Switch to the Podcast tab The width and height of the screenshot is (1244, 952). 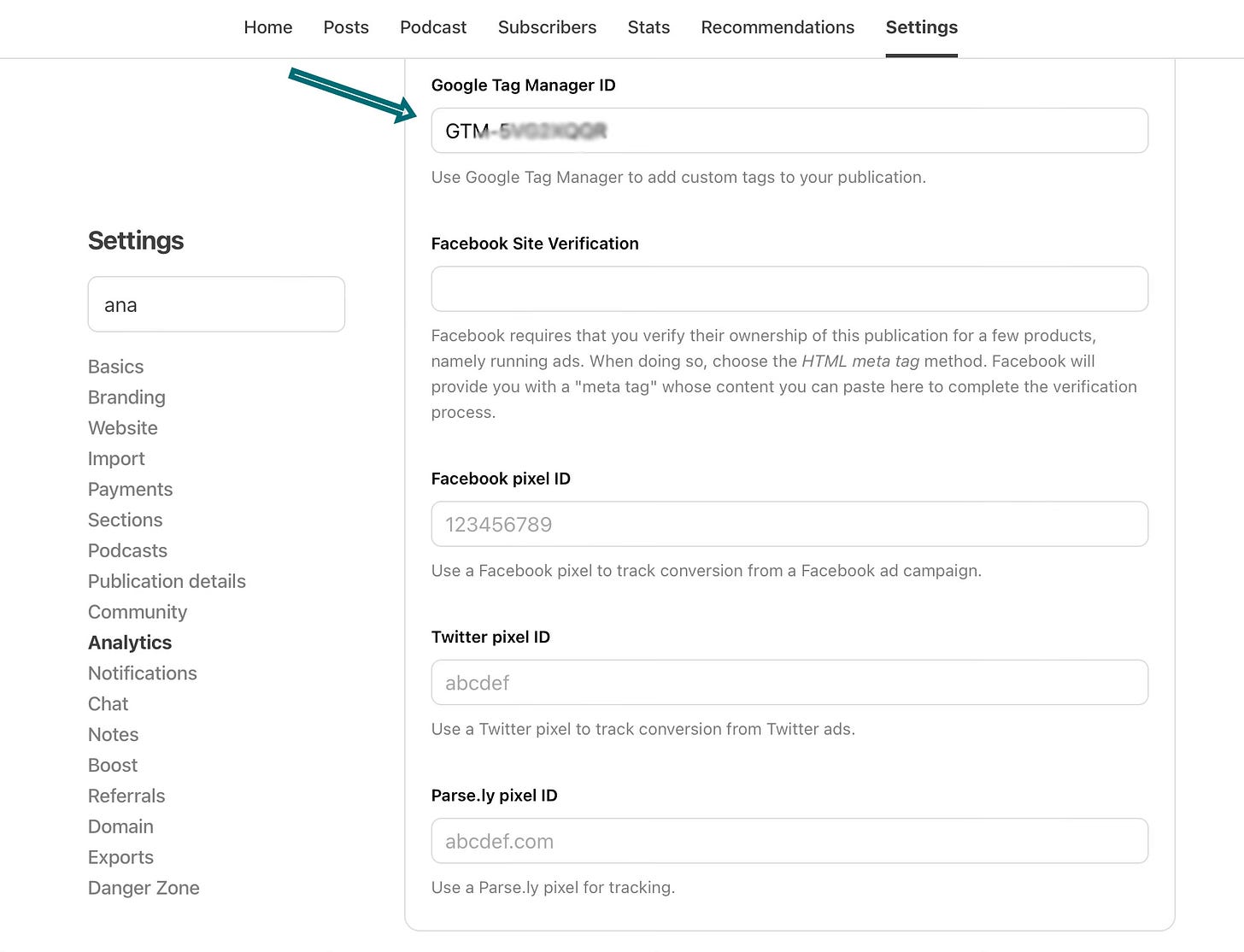[x=432, y=27]
